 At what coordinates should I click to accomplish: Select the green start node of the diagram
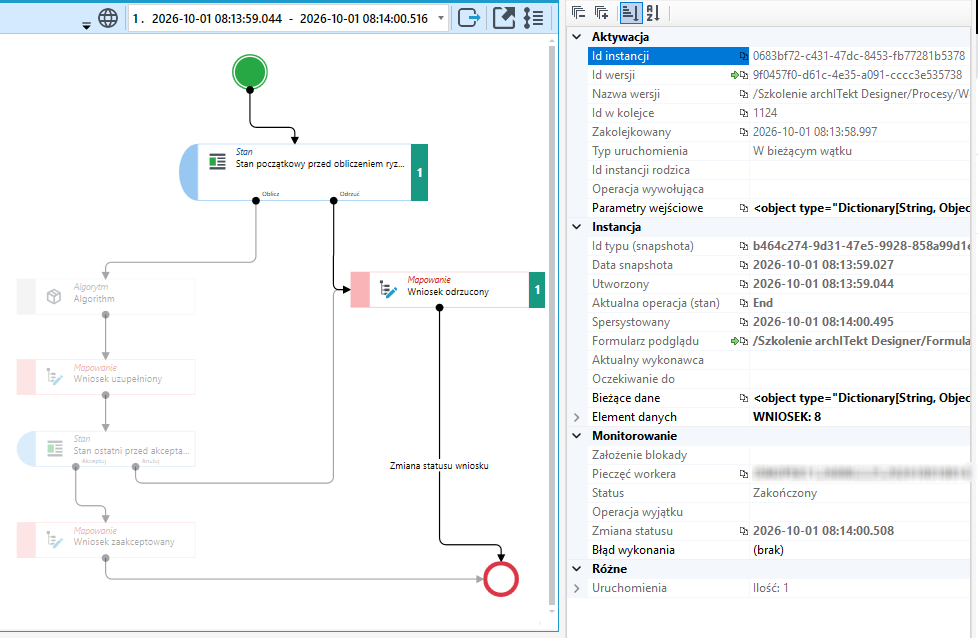(x=250, y=72)
